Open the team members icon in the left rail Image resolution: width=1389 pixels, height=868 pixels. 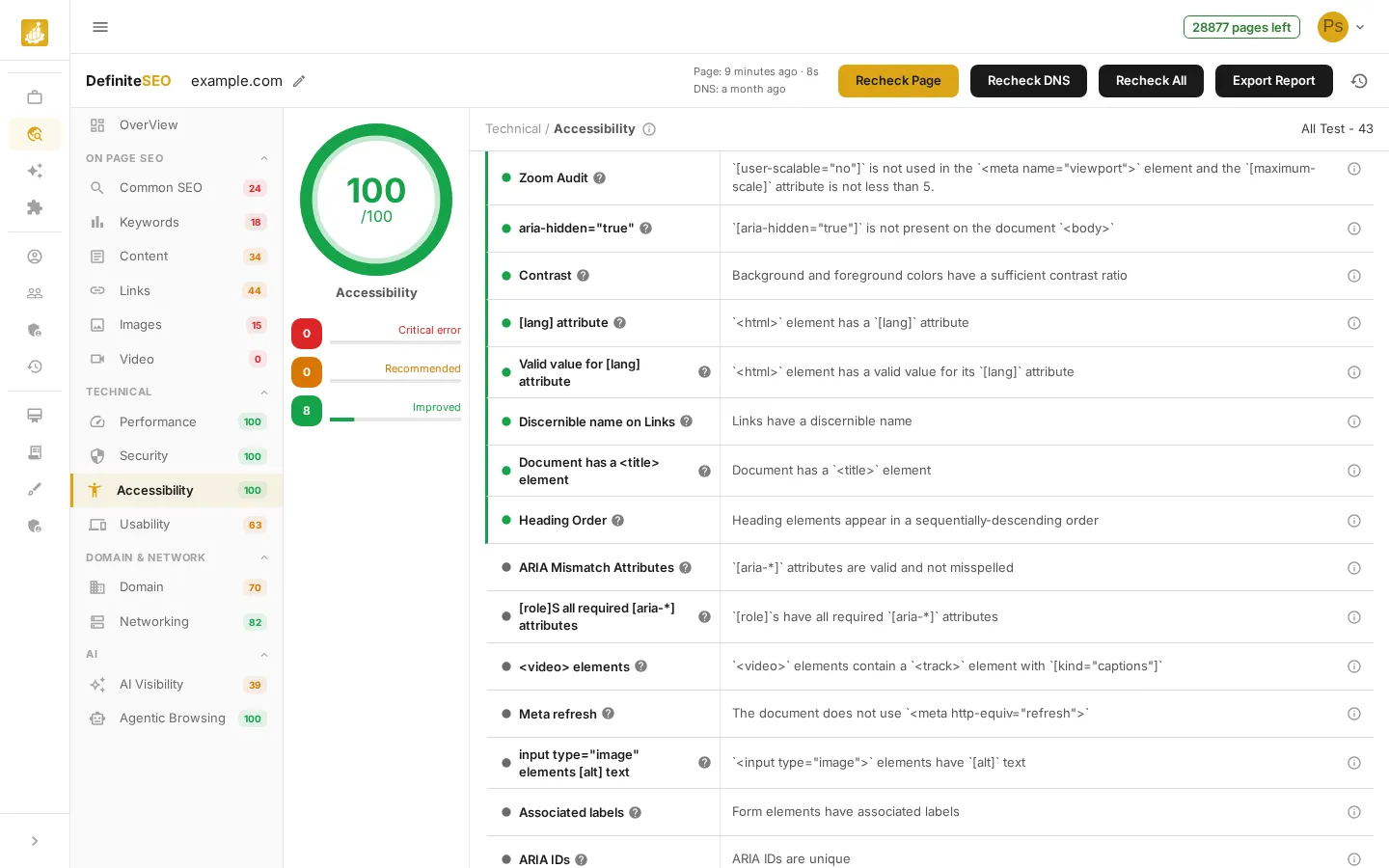(35, 293)
